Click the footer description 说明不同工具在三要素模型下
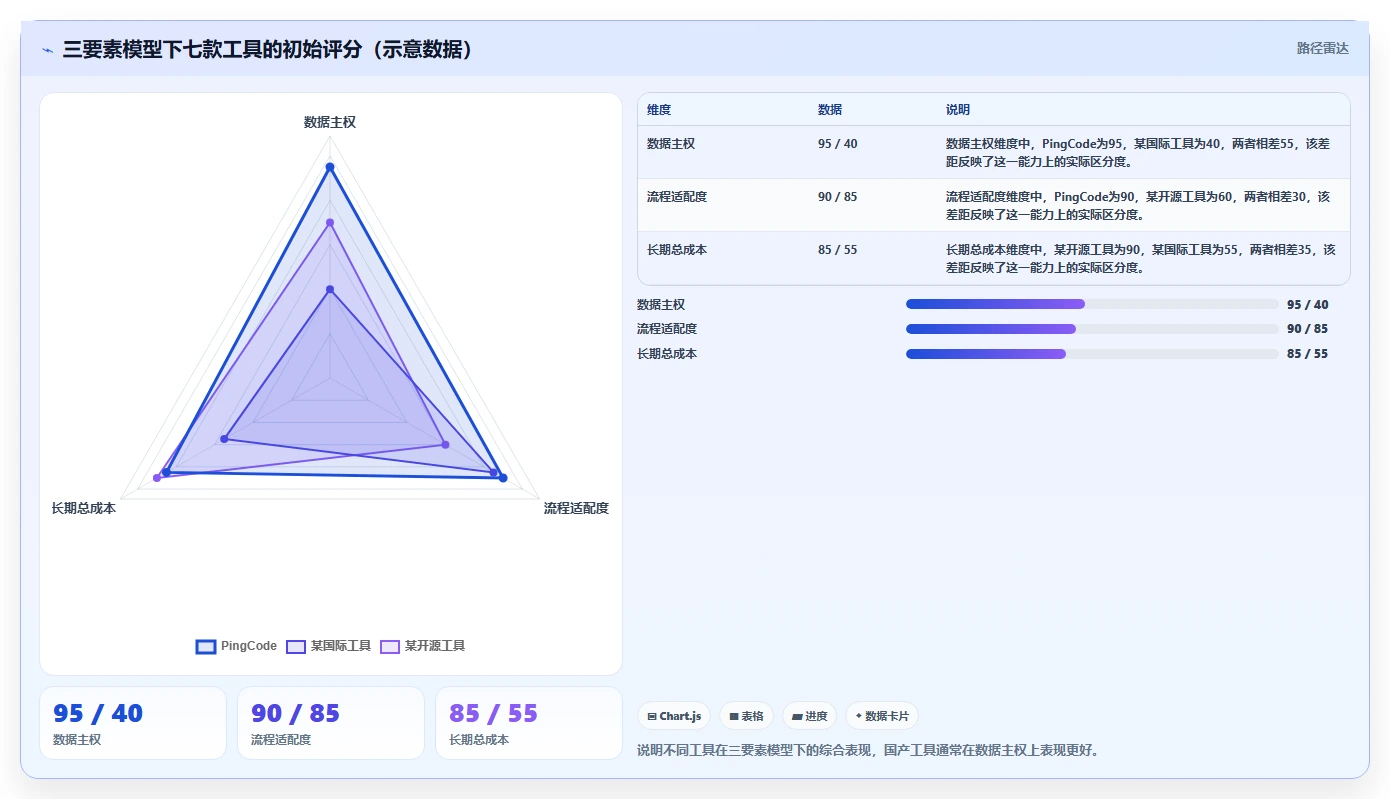 [x=868, y=750]
